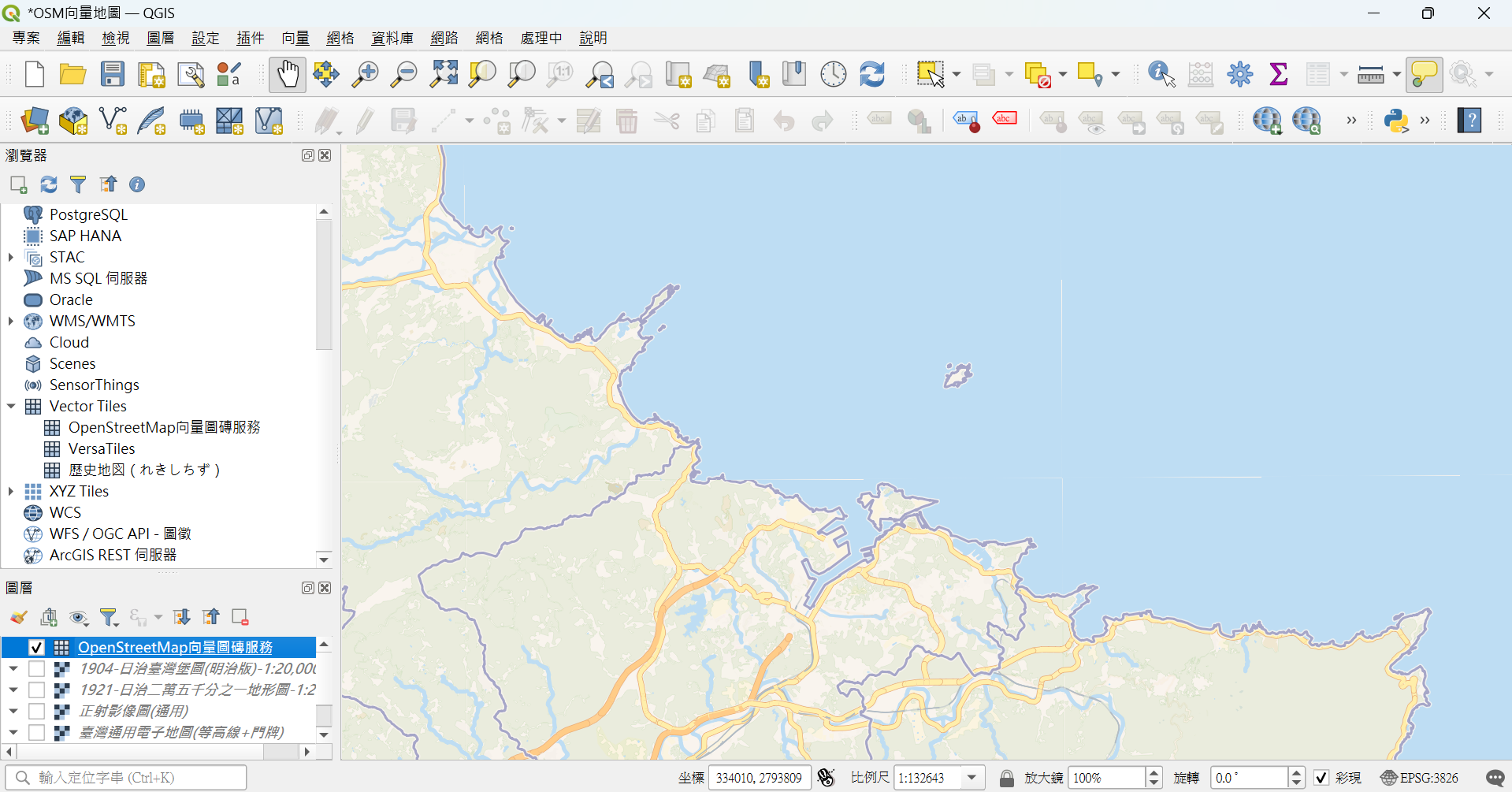
Task: Select PostgreSQL in Browser panel
Action: (x=88, y=214)
